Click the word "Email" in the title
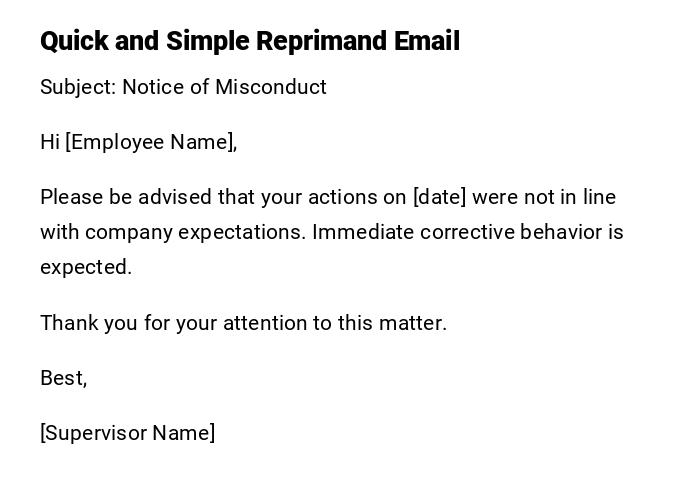This screenshot has height=495, width=700. [x=427, y=41]
